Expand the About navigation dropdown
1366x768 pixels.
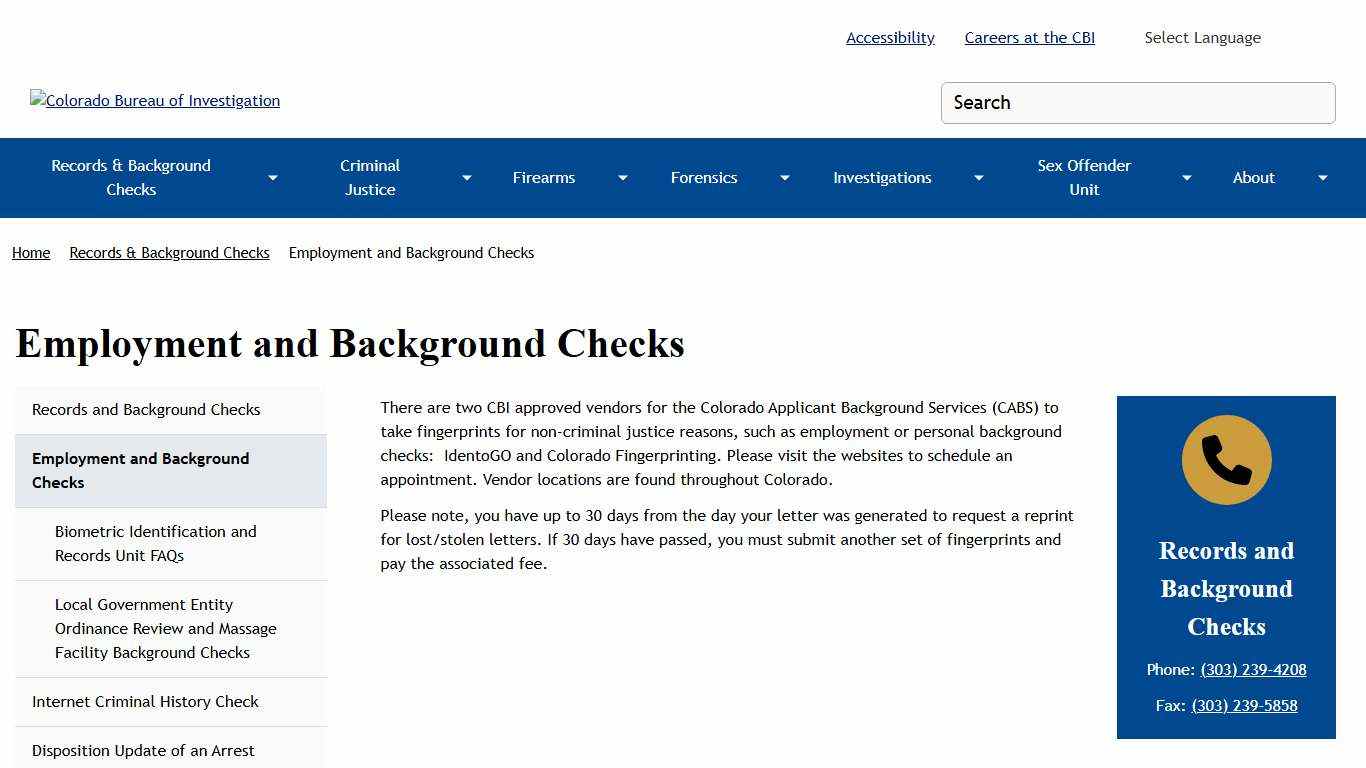point(1322,177)
